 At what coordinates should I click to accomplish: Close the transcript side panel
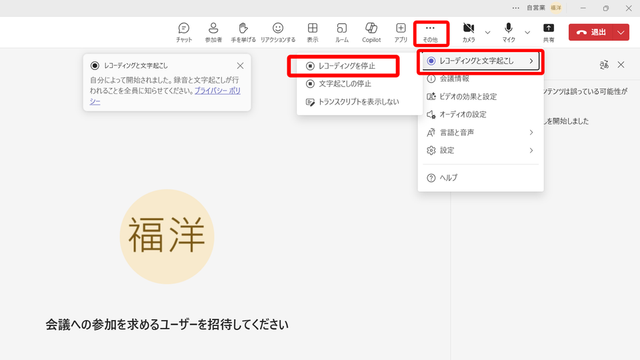(x=621, y=64)
